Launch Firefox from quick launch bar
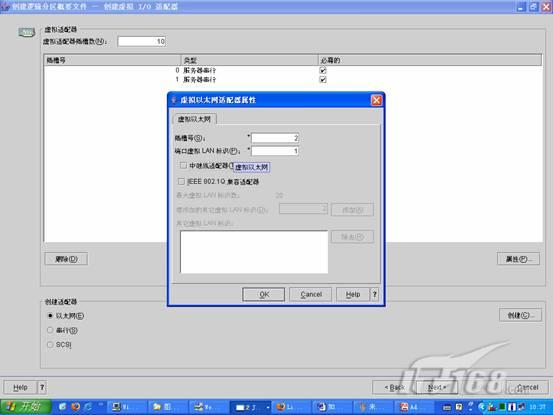Screen dimensions: 553x415 (75, 407)
